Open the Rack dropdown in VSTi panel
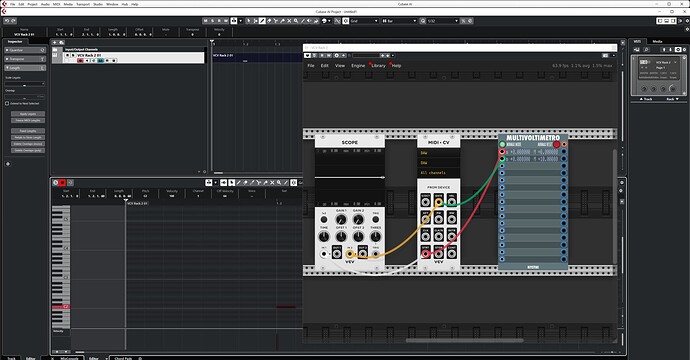690x360 pixels. [673, 99]
